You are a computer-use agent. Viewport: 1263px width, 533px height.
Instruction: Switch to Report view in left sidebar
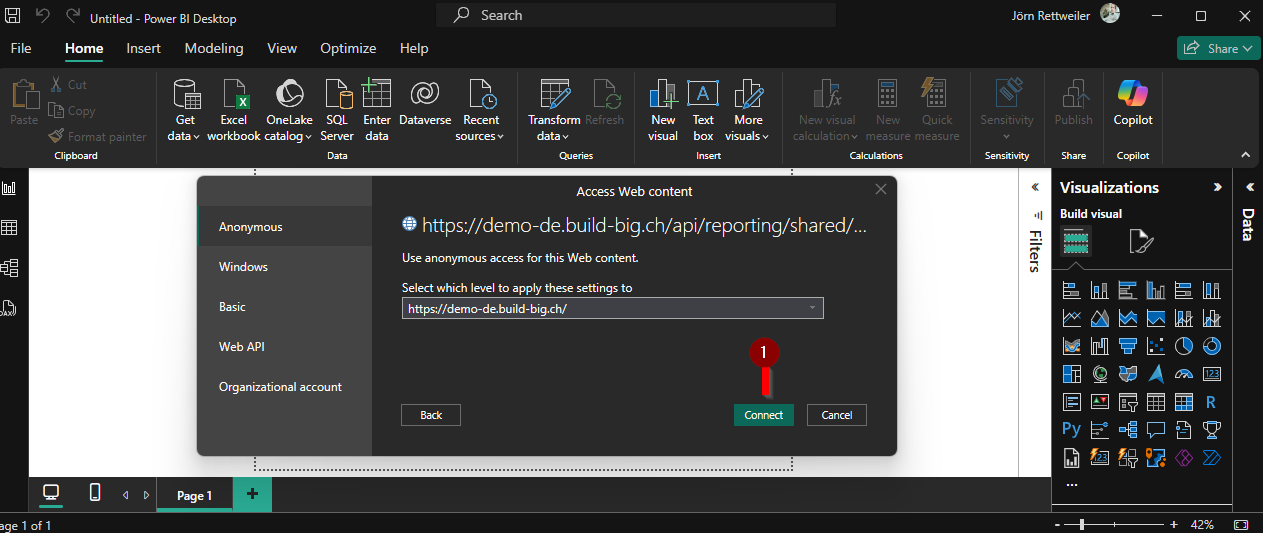9,188
